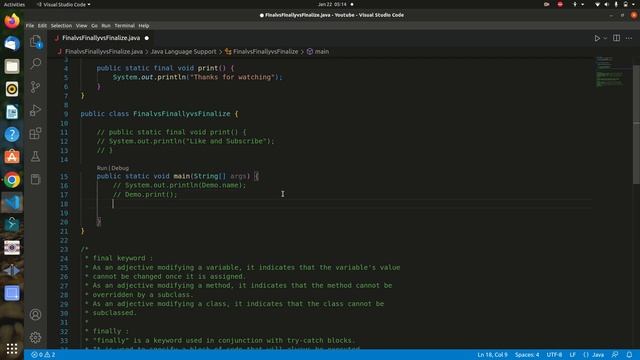The height and width of the screenshot is (360, 640).
Task: Select the FinalvsFinallyvsFinalize.java editor tab
Action: pos(101,38)
